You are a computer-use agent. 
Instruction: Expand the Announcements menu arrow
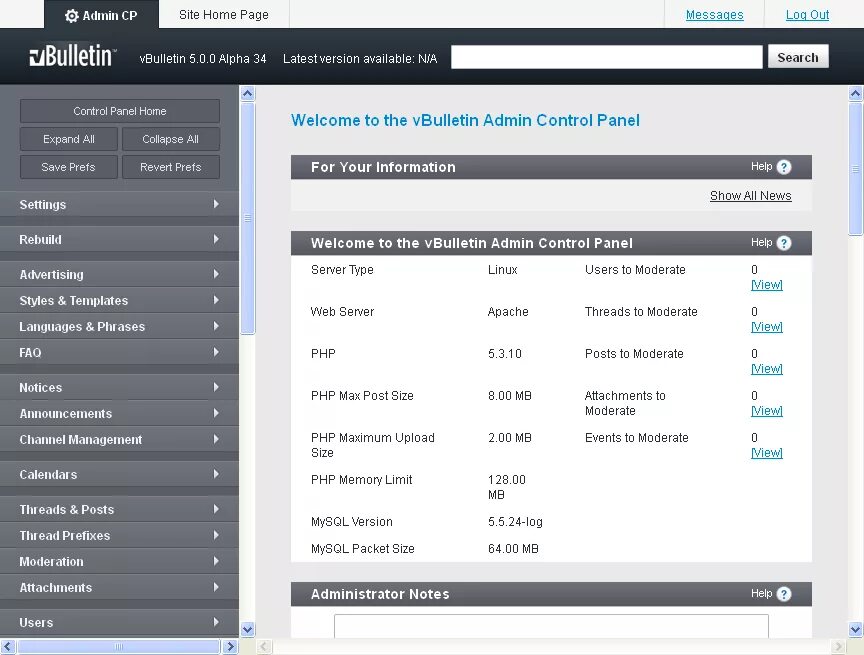click(x=216, y=413)
